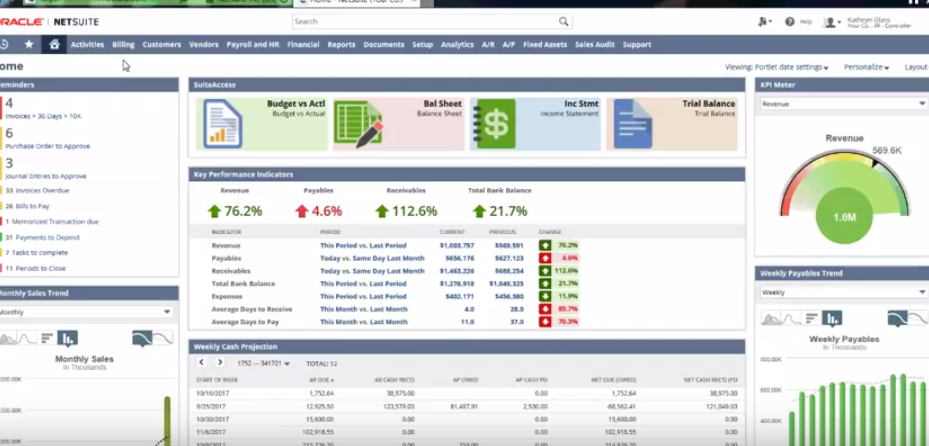The width and height of the screenshot is (929, 446).
Task: Select the highlighted trend-line toggle in Monthly Sales
Action: [143, 338]
